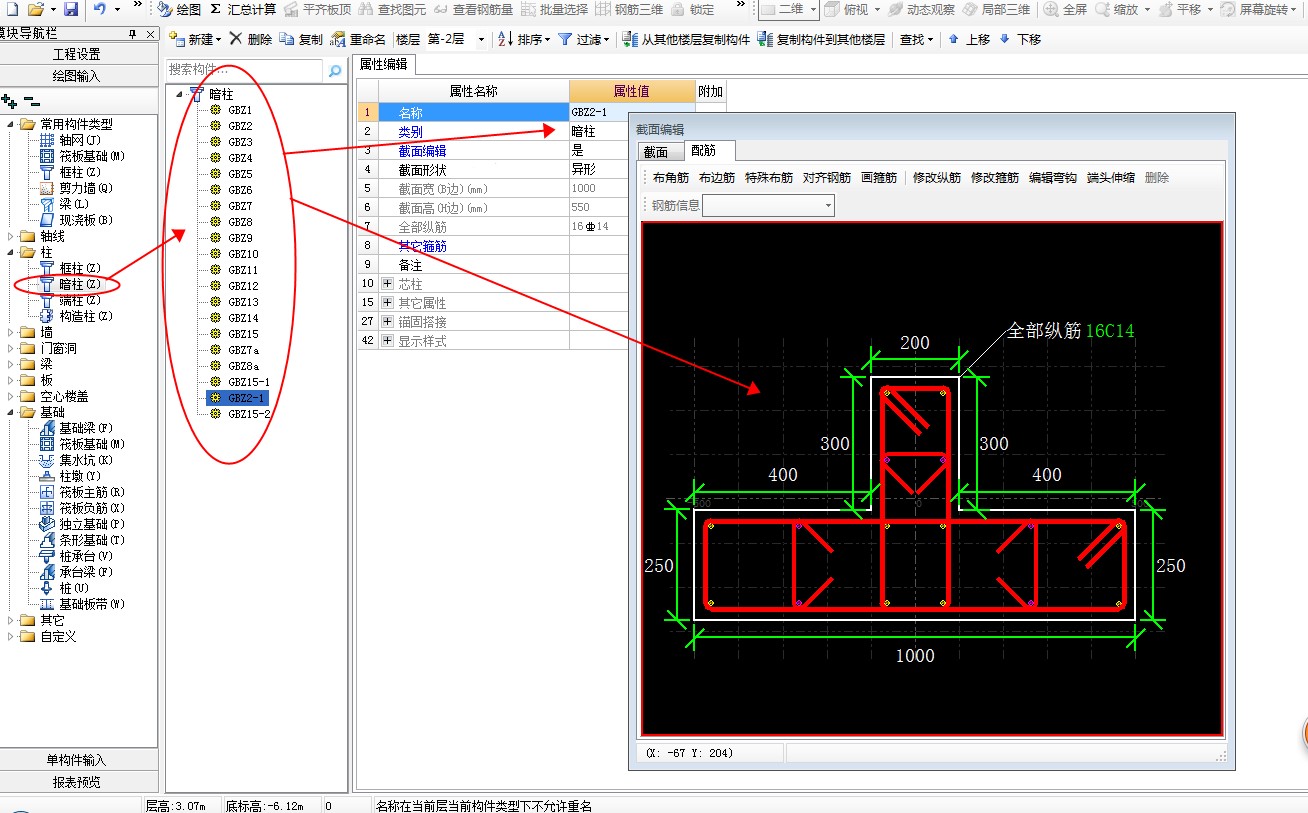Click the 查看钢筋量 toolbar item
The width and height of the screenshot is (1308, 813).
pos(474,9)
